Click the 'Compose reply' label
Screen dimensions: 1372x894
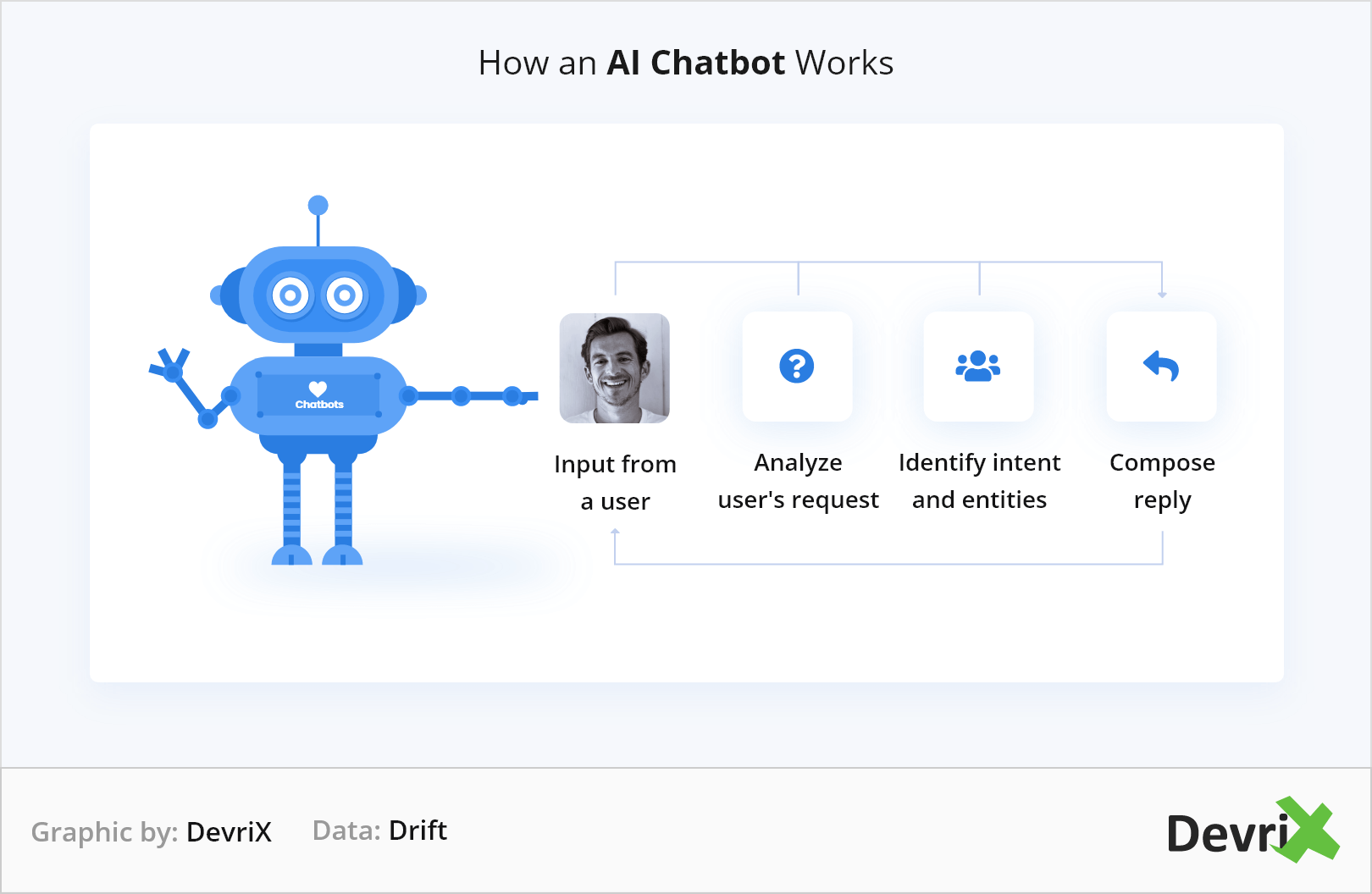click(x=1162, y=481)
